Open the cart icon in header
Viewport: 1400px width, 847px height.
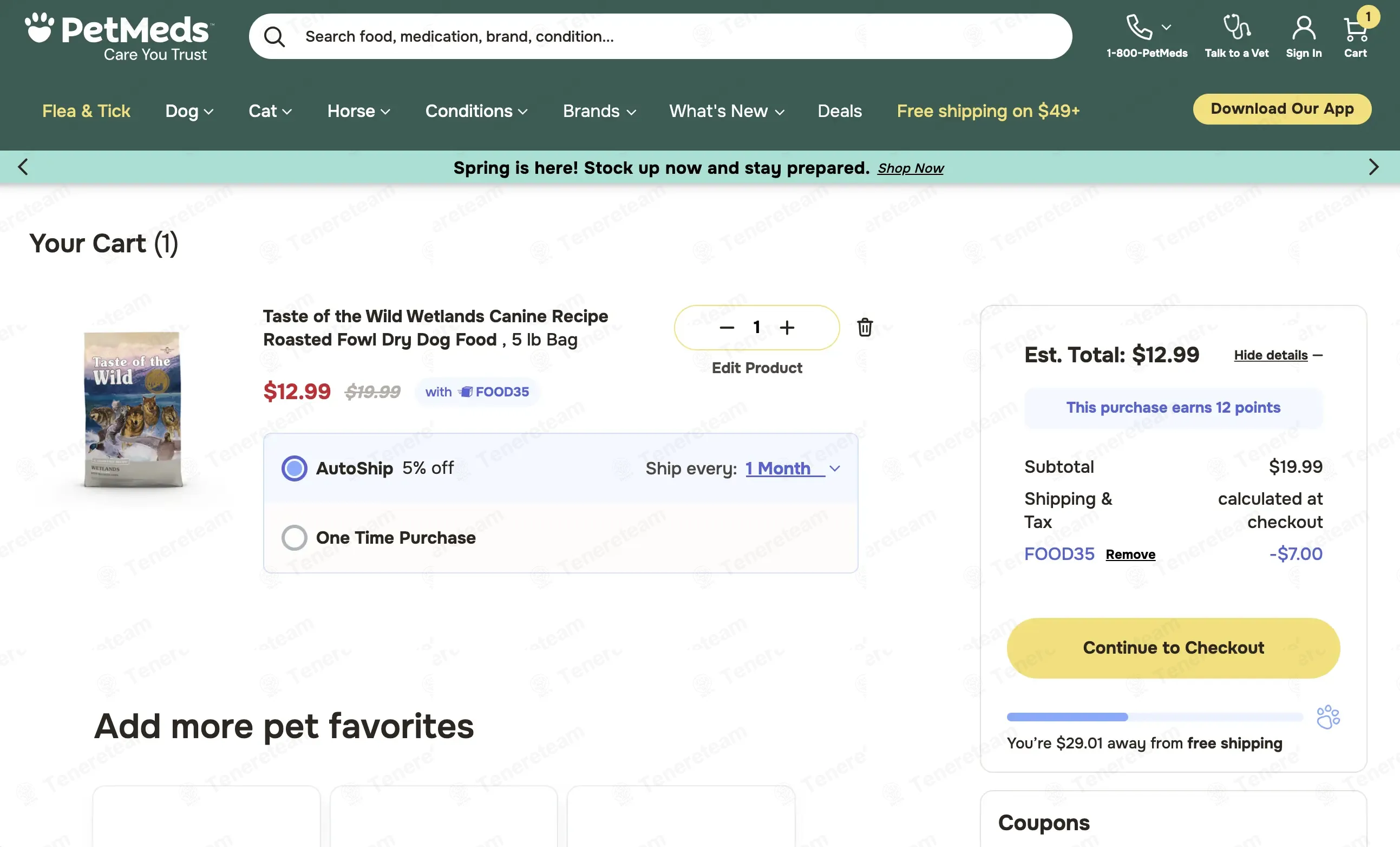click(1356, 29)
